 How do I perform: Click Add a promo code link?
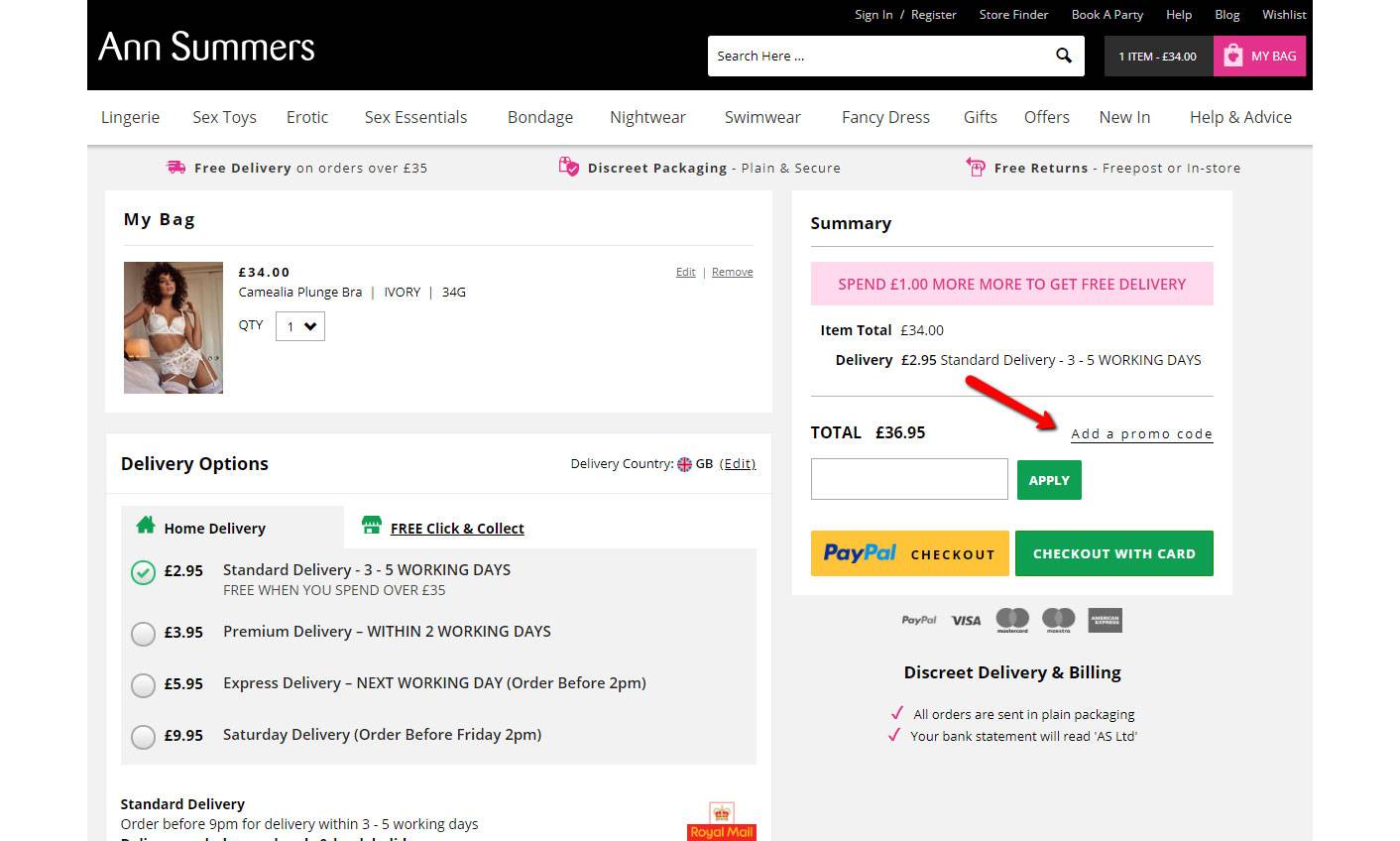click(x=1141, y=434)
